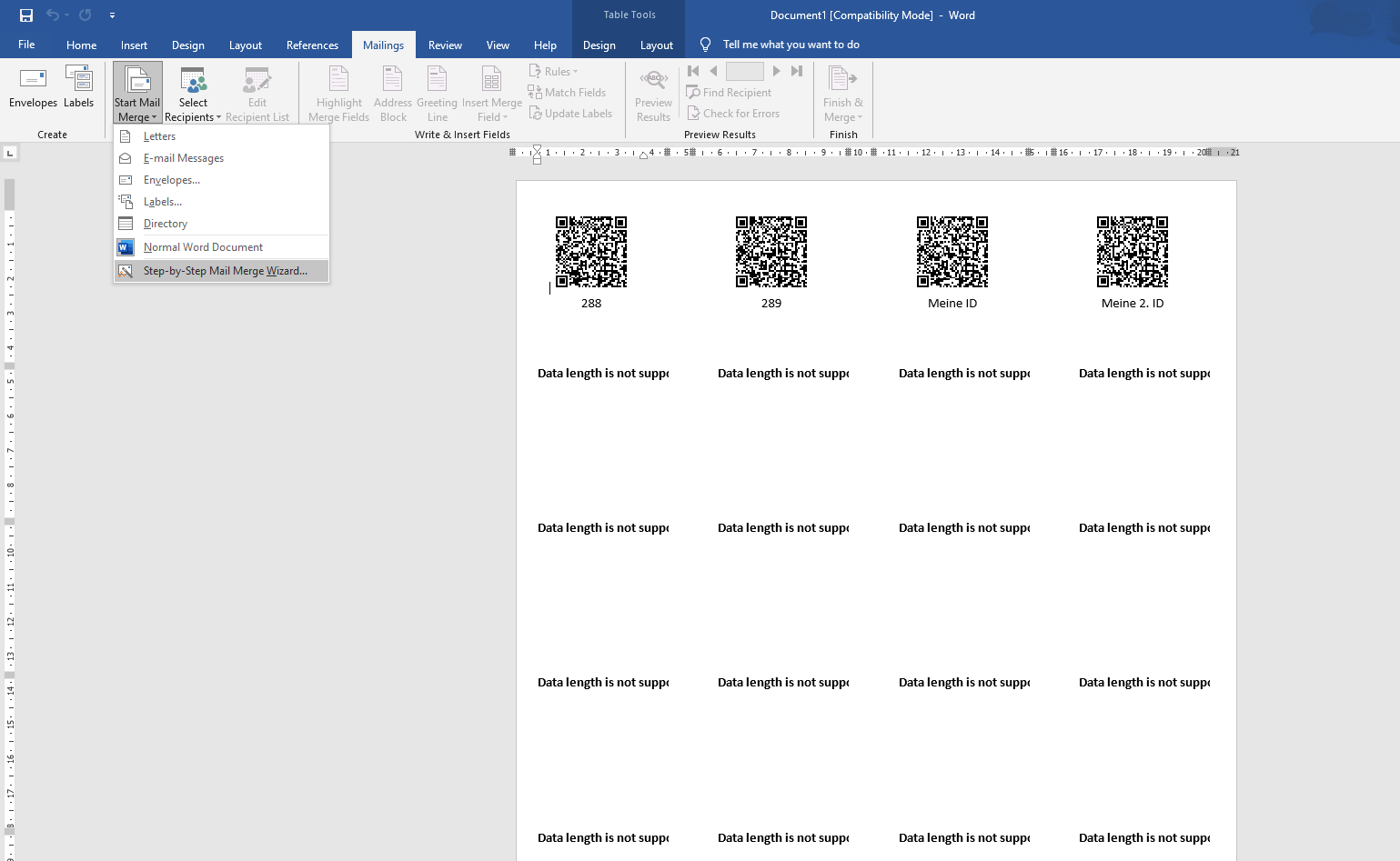
Task: Click the first line indent marker on ruler
Action: click(537, 148)
